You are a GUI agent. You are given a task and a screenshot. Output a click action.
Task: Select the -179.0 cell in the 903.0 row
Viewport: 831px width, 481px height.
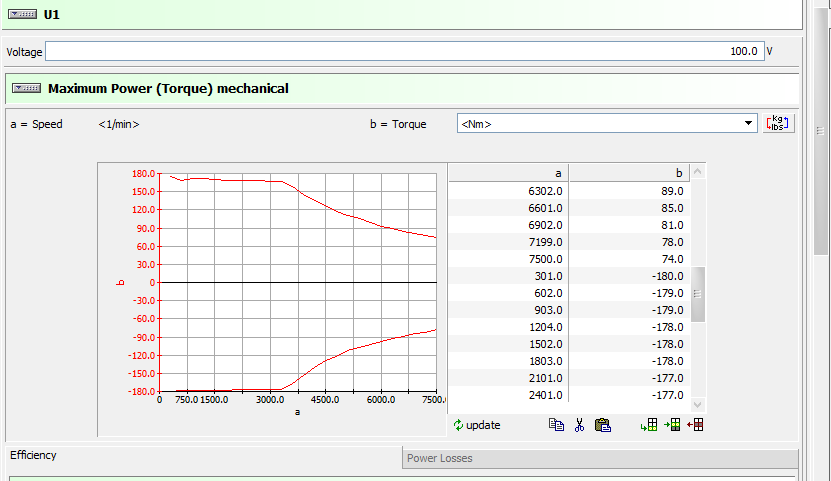(629, 309)
